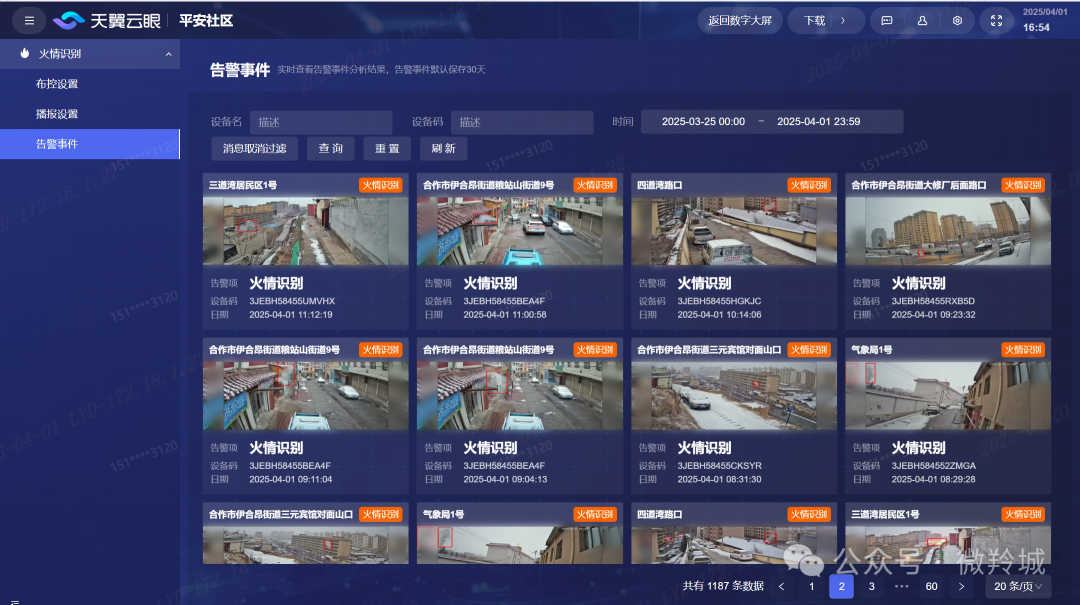Viewport: 1080px width, 605px height.
Task: Click the pagination ellipsis to jump pages
Action: tap(902, 586)
